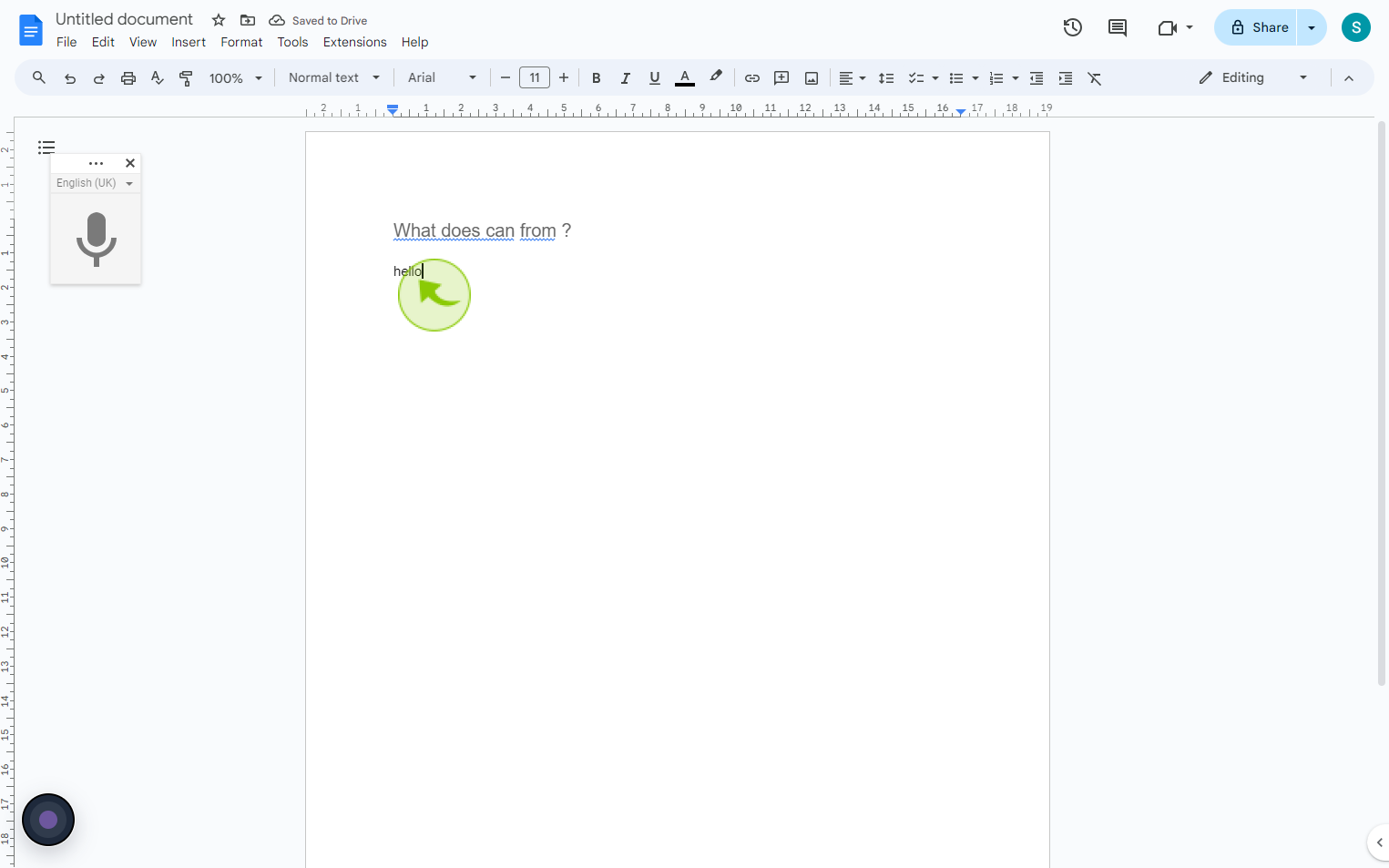This screenshot has height=868, width=1389.
Task: Click the spelling and grammar check icon
Action: [158, 78]
